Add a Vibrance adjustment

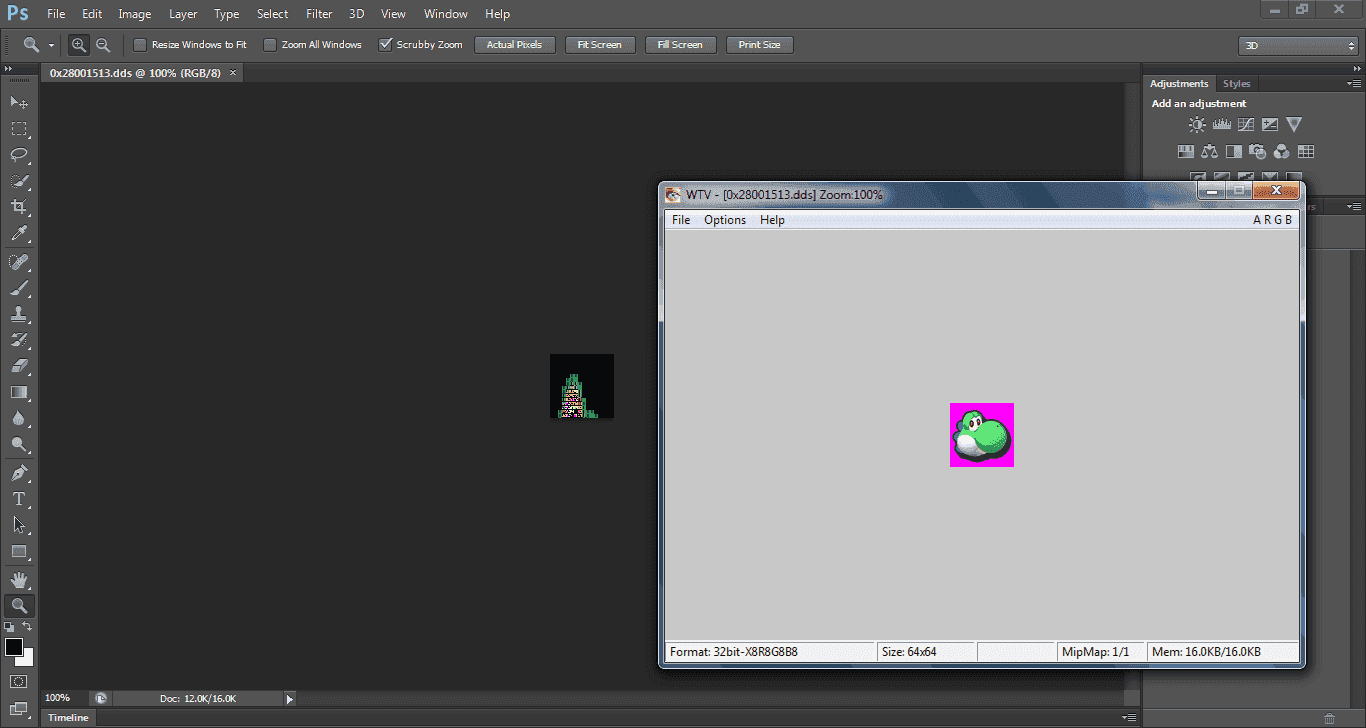(1294, 125)
